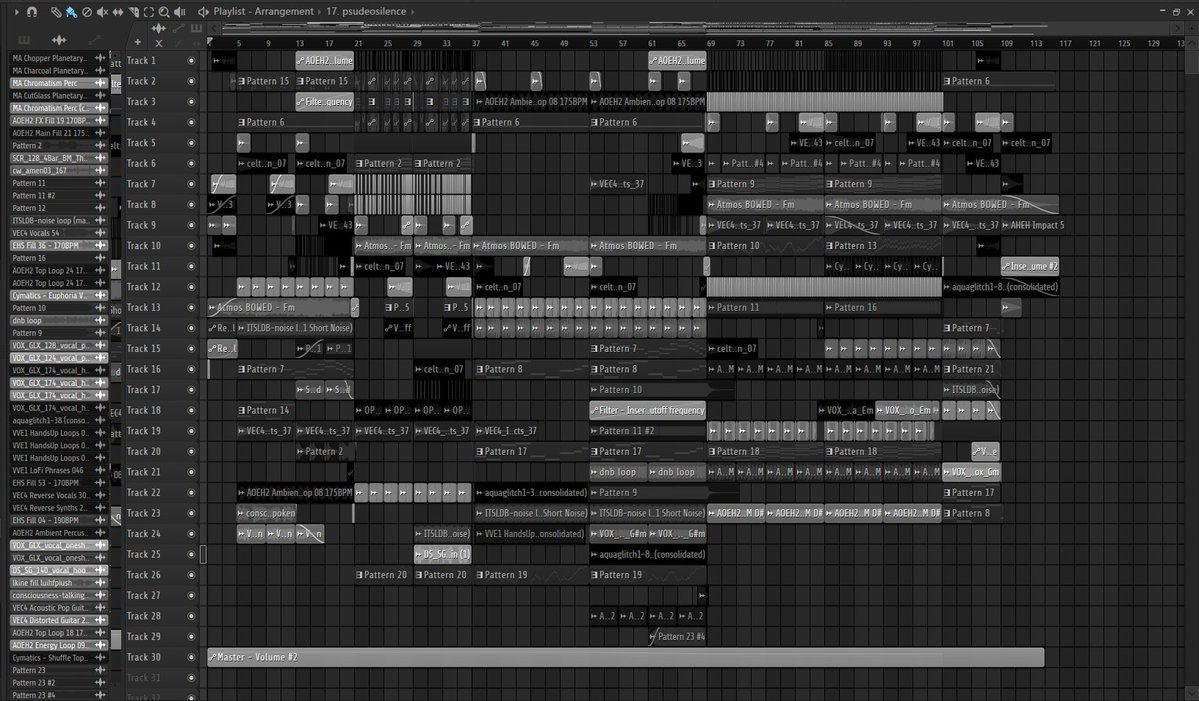Open clip menu of AHEH Impact 5

1006,226
